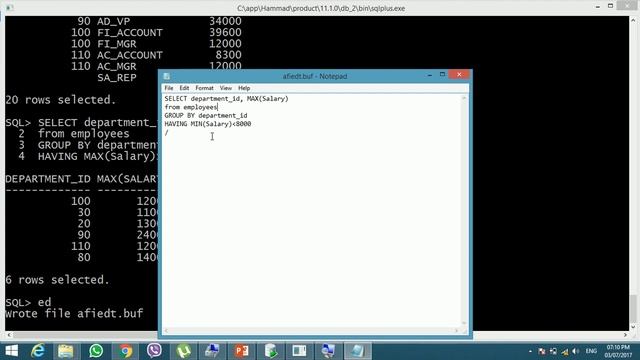
Task: Open the File menu in Notepad
Action: 169,88
